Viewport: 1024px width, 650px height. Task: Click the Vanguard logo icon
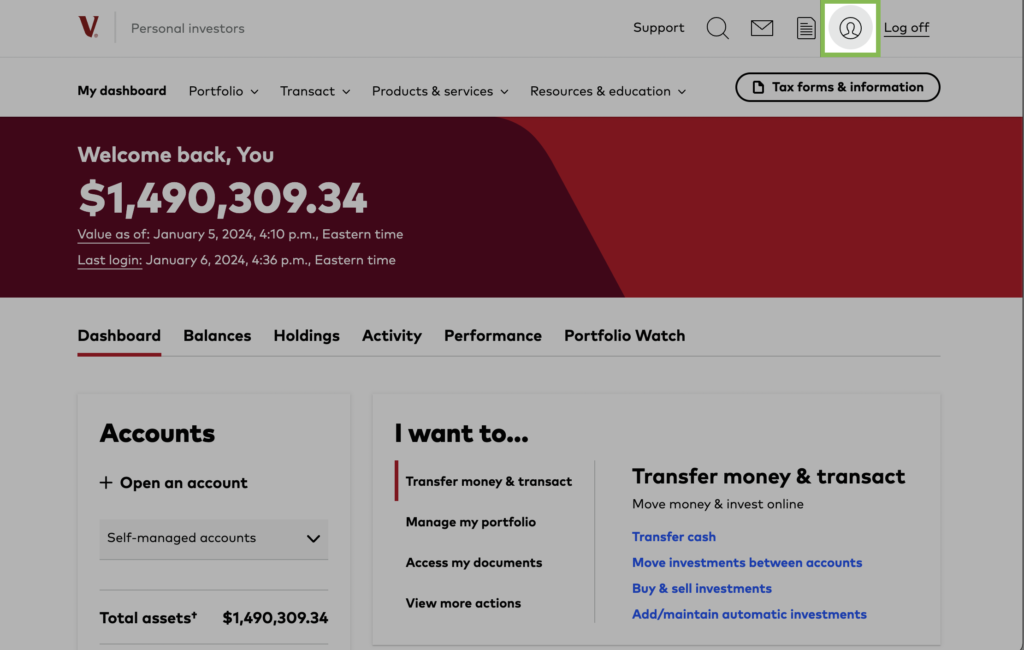[88, 27]
